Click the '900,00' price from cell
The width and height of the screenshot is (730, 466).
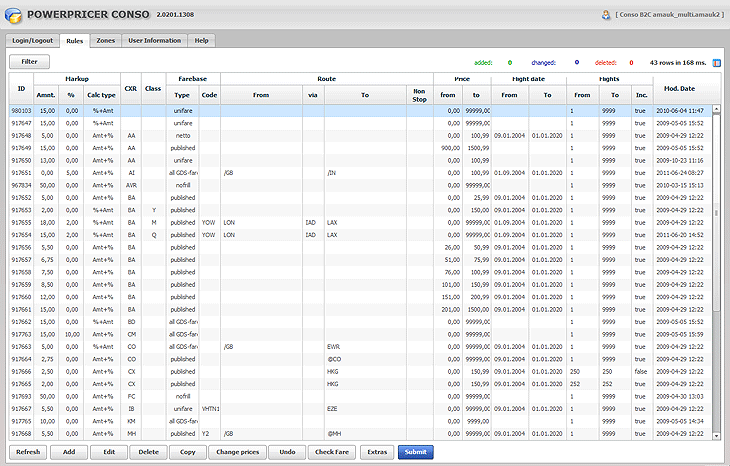tap(448, 148)
